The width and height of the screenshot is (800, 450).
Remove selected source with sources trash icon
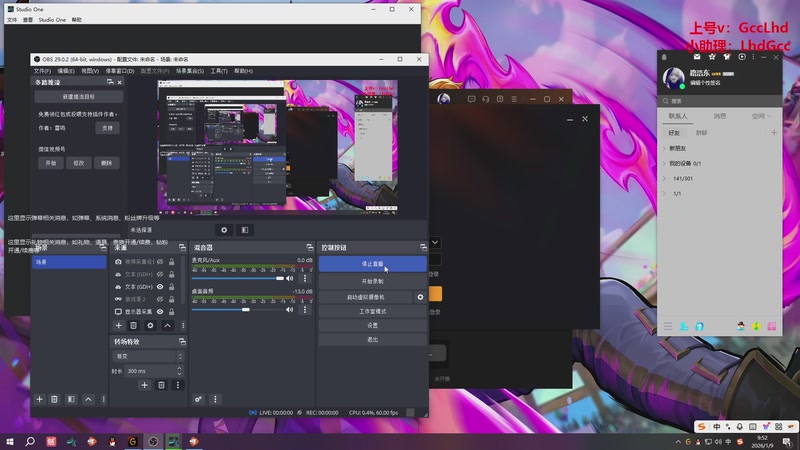click(134, 326)
